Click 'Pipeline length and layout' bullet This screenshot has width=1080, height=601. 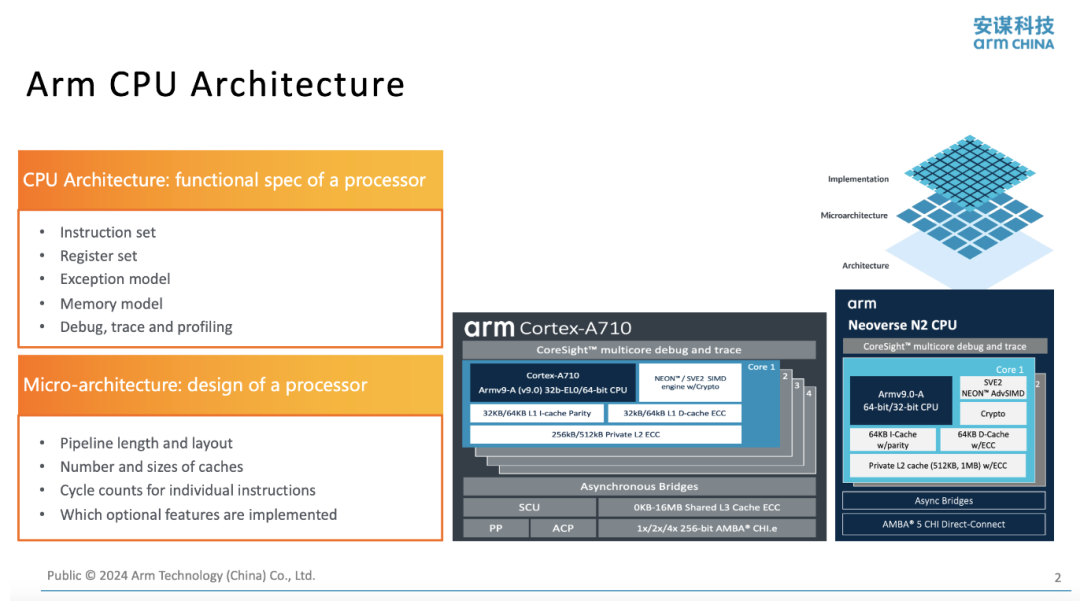click(146, 443)
